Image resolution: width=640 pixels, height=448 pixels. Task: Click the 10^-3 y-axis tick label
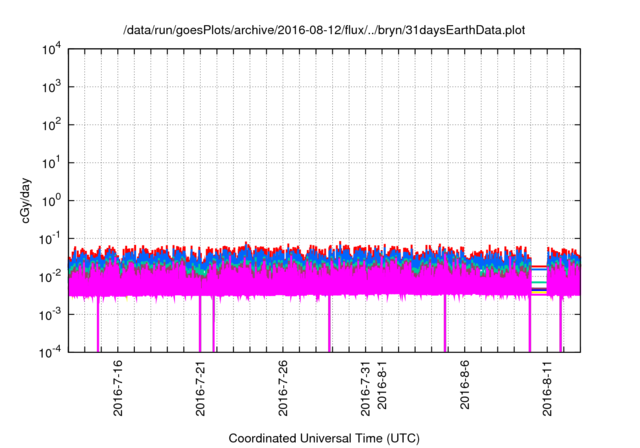pyautogui.click(x=50, y=315)
